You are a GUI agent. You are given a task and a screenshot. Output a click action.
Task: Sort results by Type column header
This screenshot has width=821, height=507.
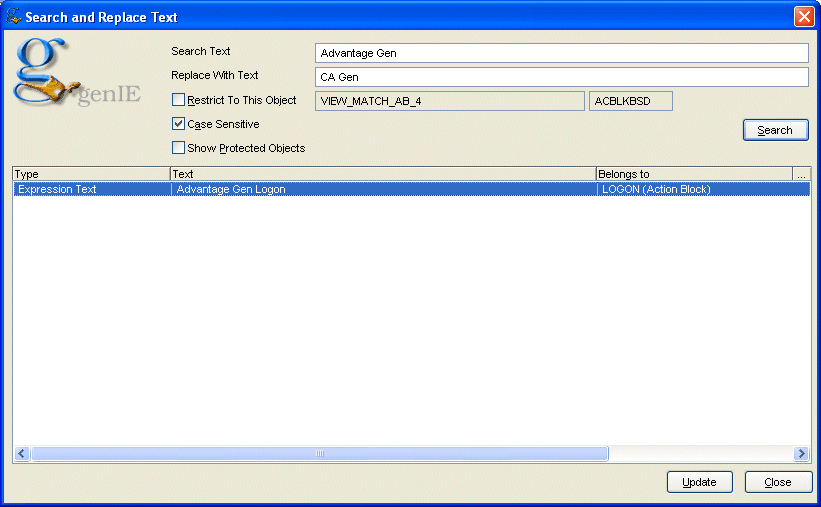[91, 174]
